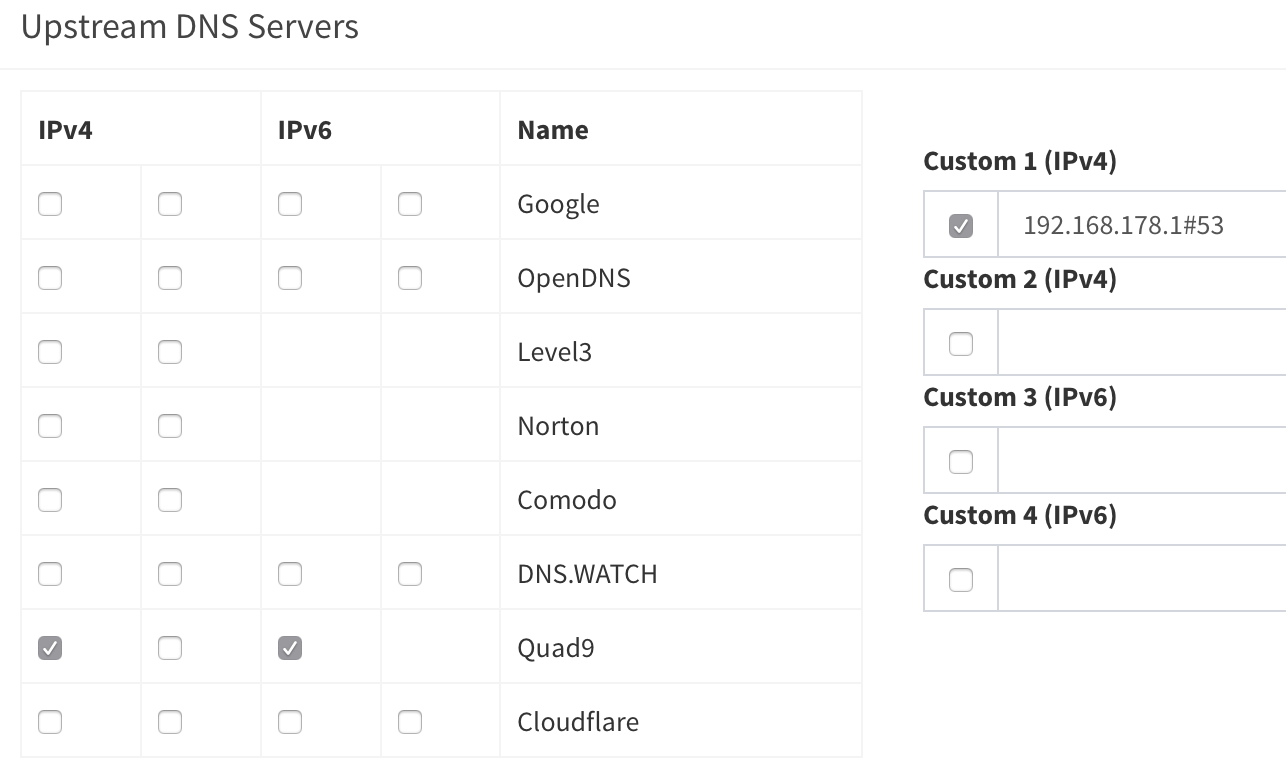Enable Google's second IPv4 server checkbox
The height and width of the screenshot is (782, 1286).
pyautogui.click(x=170, y=204)
